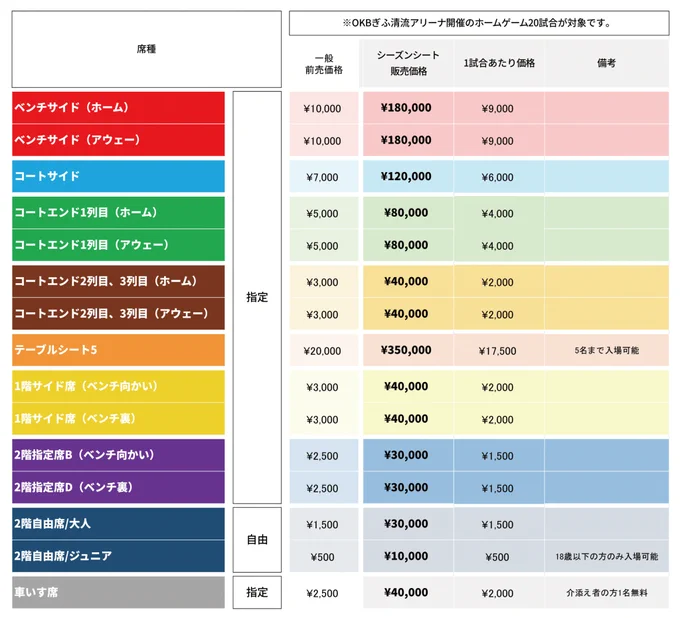Click ¥40,000 in the 車いす席 row
This screenshot has height=618, width=680.
tap(406, 592)
